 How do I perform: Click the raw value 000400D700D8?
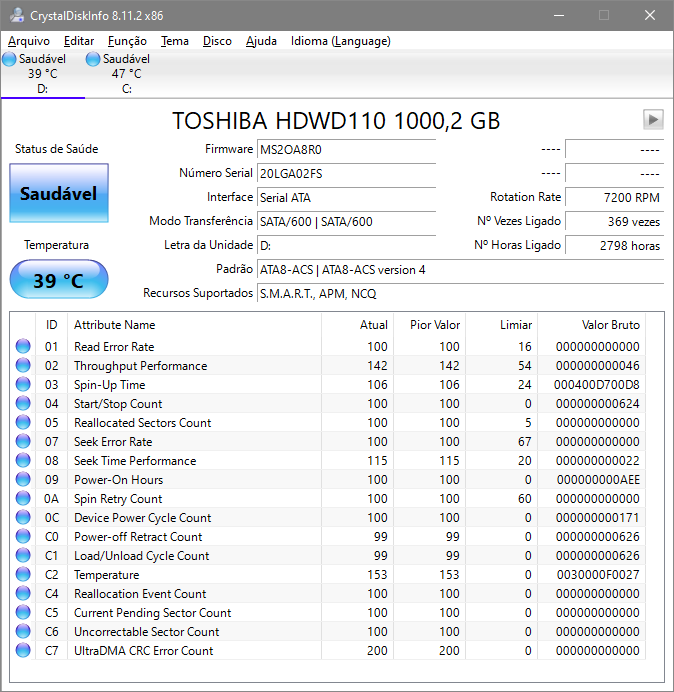[596, 385]
